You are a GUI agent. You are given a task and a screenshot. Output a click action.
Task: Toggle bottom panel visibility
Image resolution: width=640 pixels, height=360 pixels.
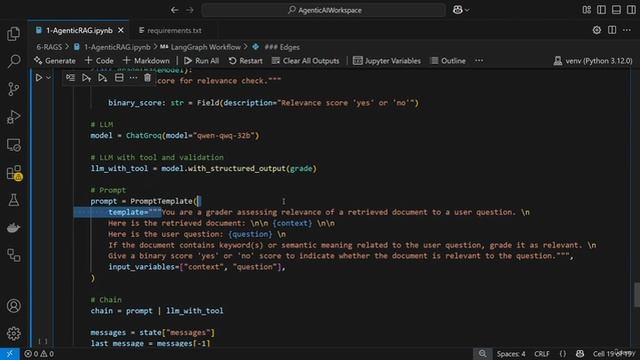[616, 10]
